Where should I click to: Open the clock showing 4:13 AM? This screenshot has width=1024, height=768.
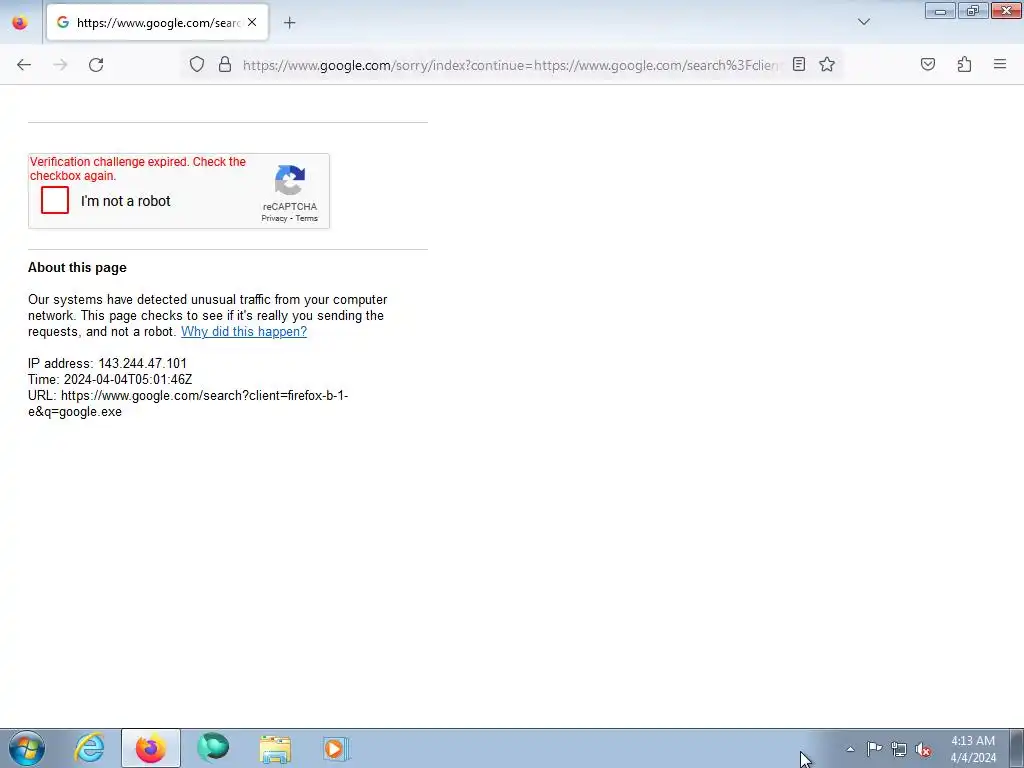(973, 749)
